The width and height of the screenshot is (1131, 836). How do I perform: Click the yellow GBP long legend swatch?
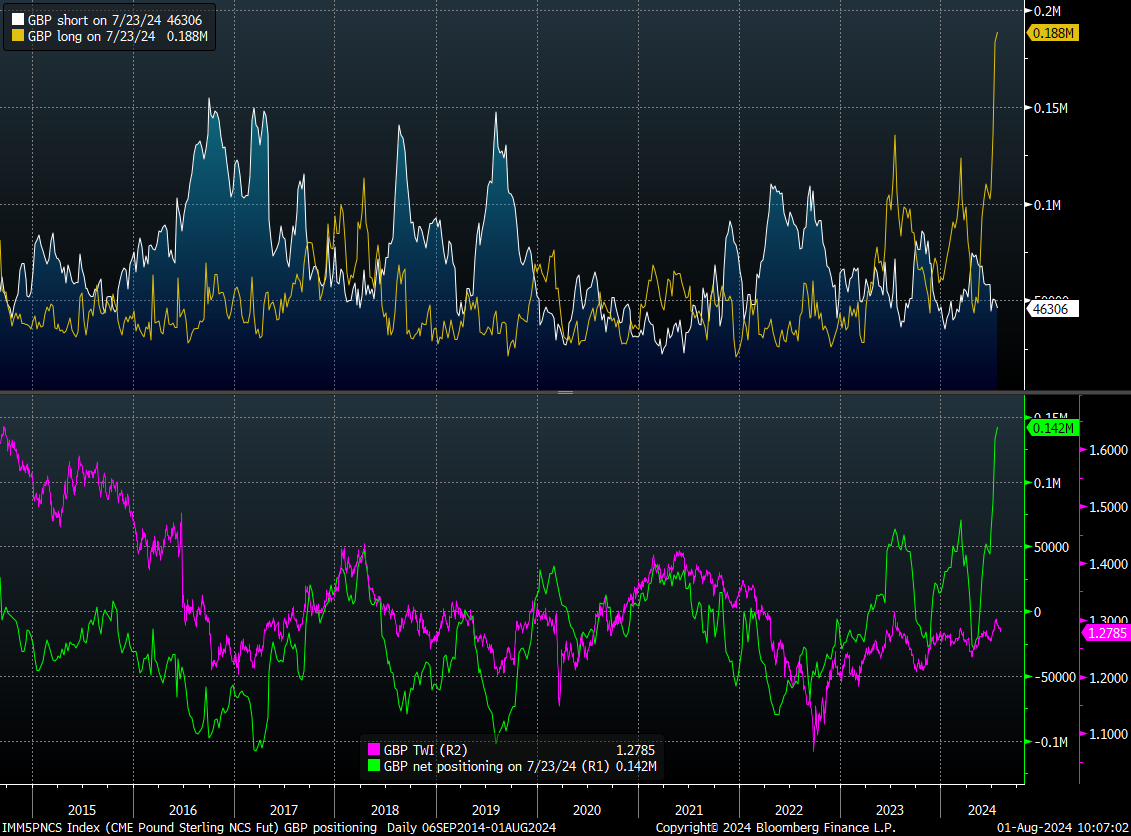point(16,35)
